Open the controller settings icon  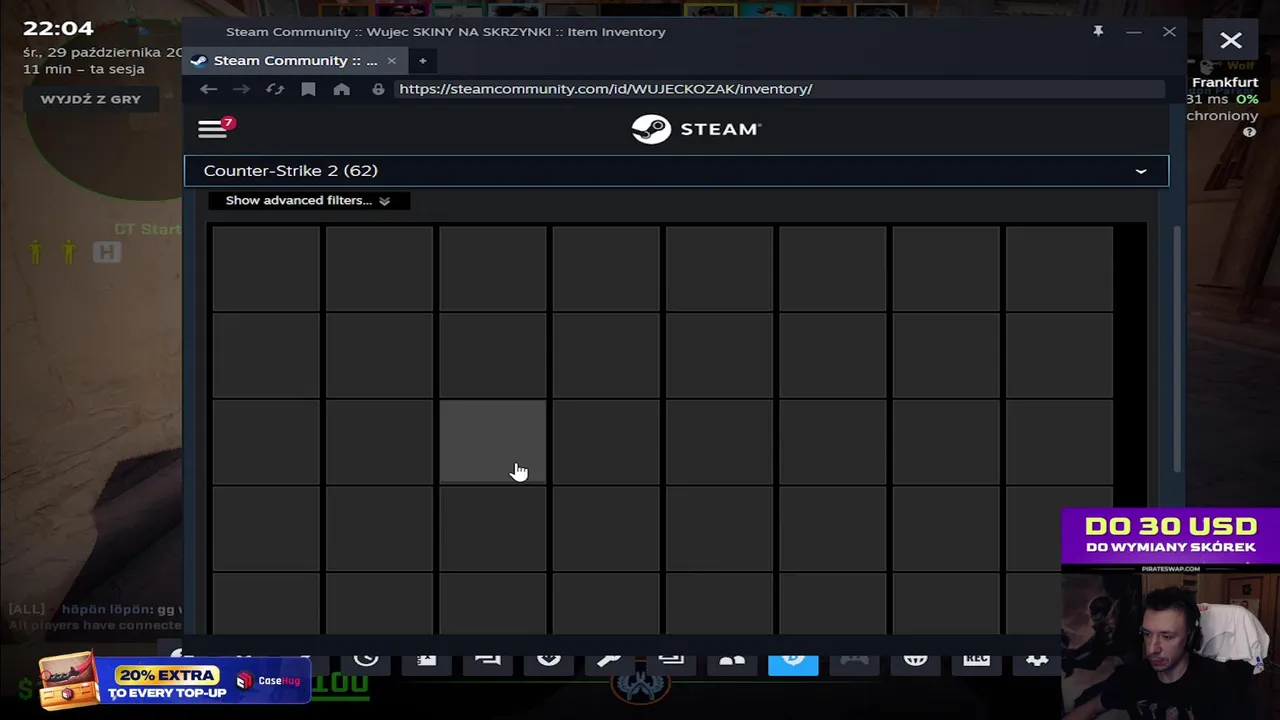tap(854, 660)
